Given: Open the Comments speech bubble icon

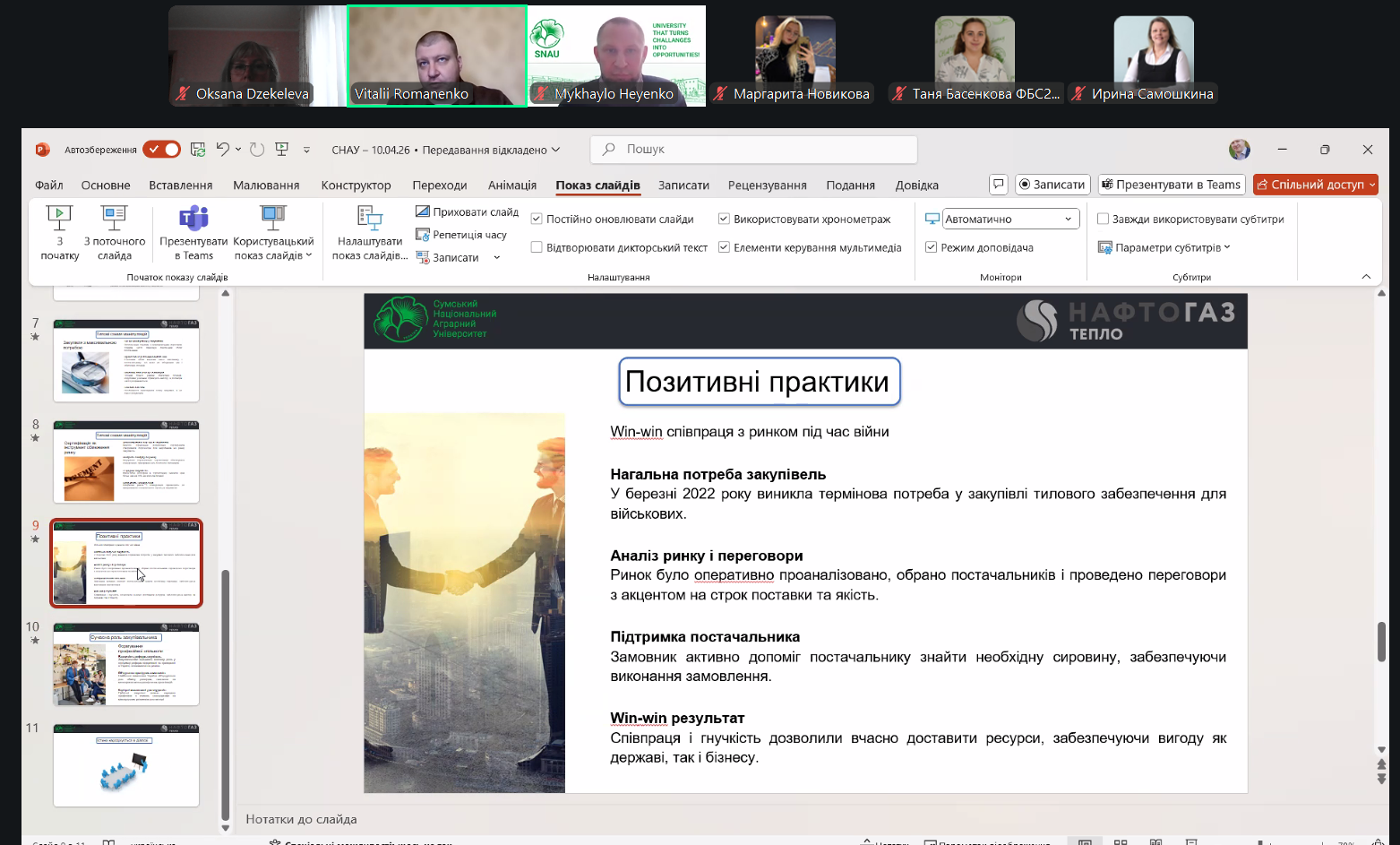Looking at the screenshot, I should click(998, 185).
